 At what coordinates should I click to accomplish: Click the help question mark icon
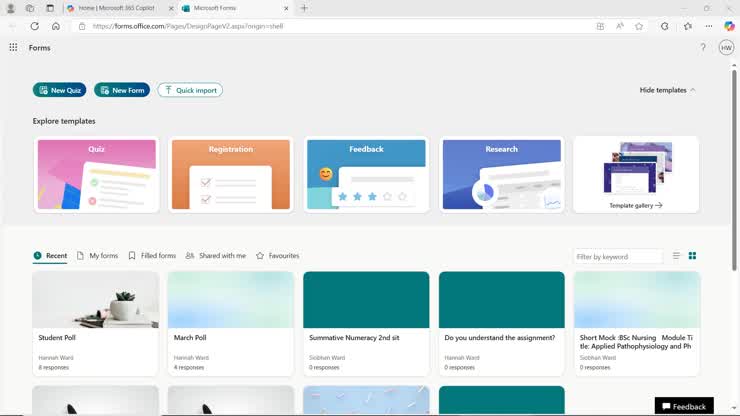(703, 47)
